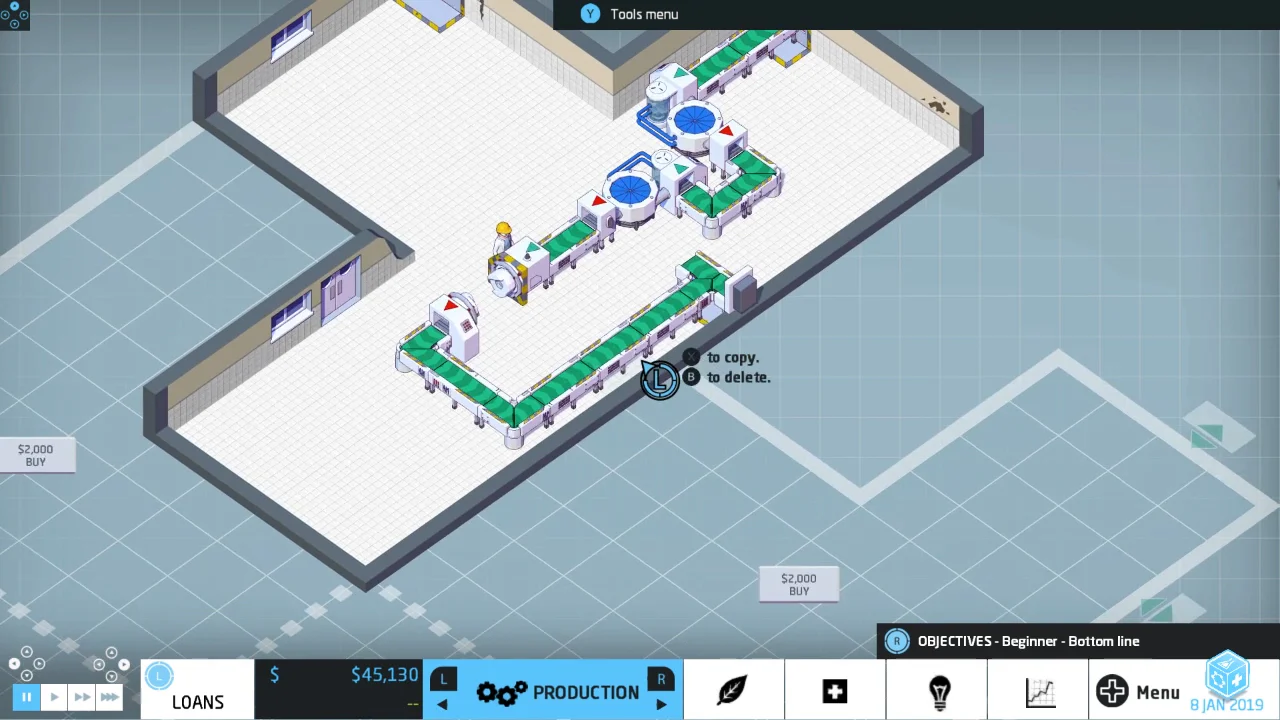Pause the game simulation
This screenshot has width=1280, height=720.
tap(27, 697)
